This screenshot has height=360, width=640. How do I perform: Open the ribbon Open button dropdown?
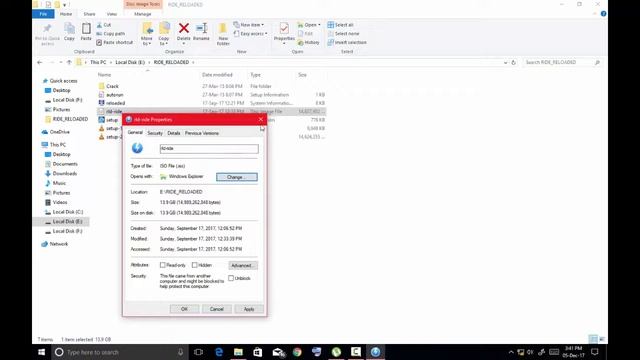tap(319, 25)
